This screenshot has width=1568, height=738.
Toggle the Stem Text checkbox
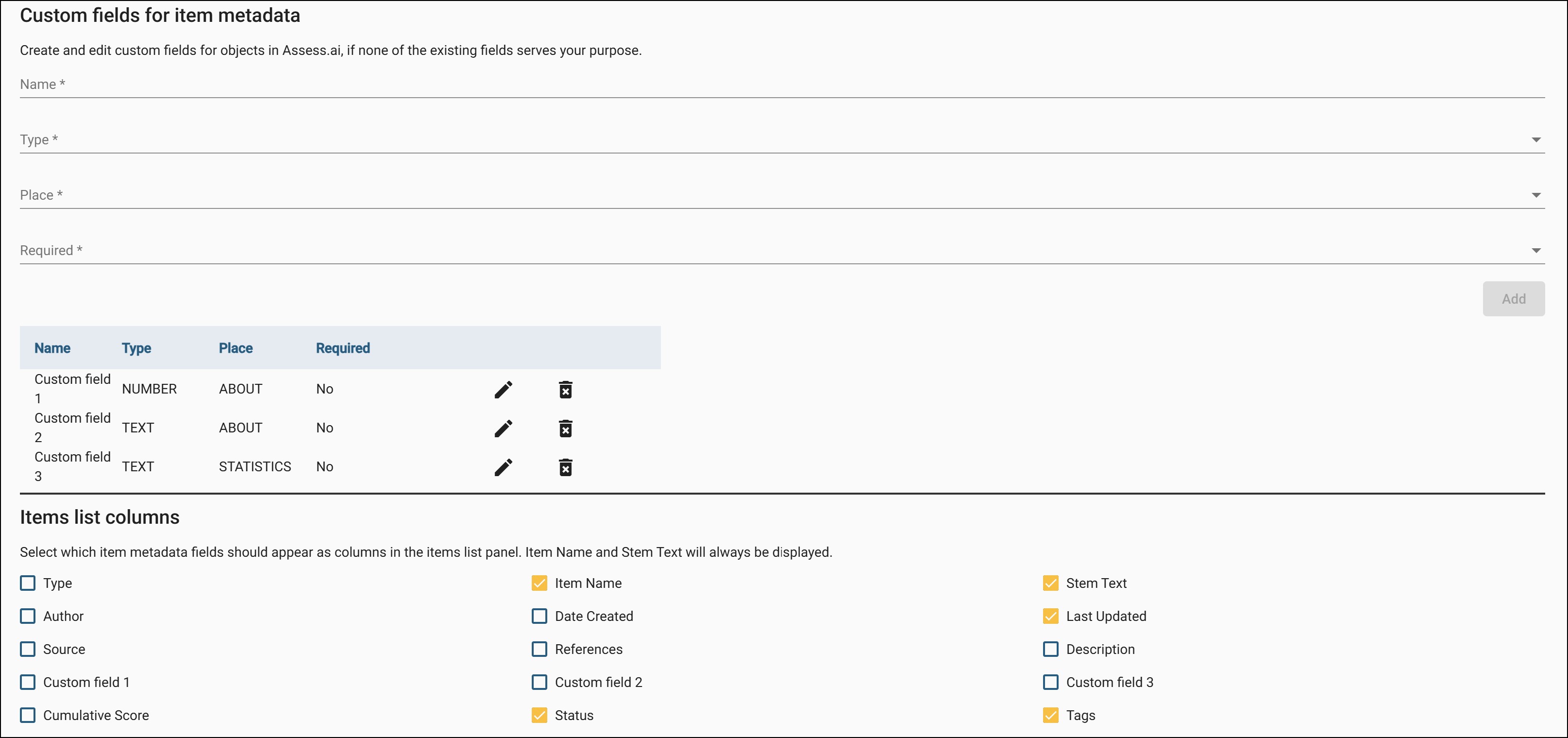point(1051,584)
